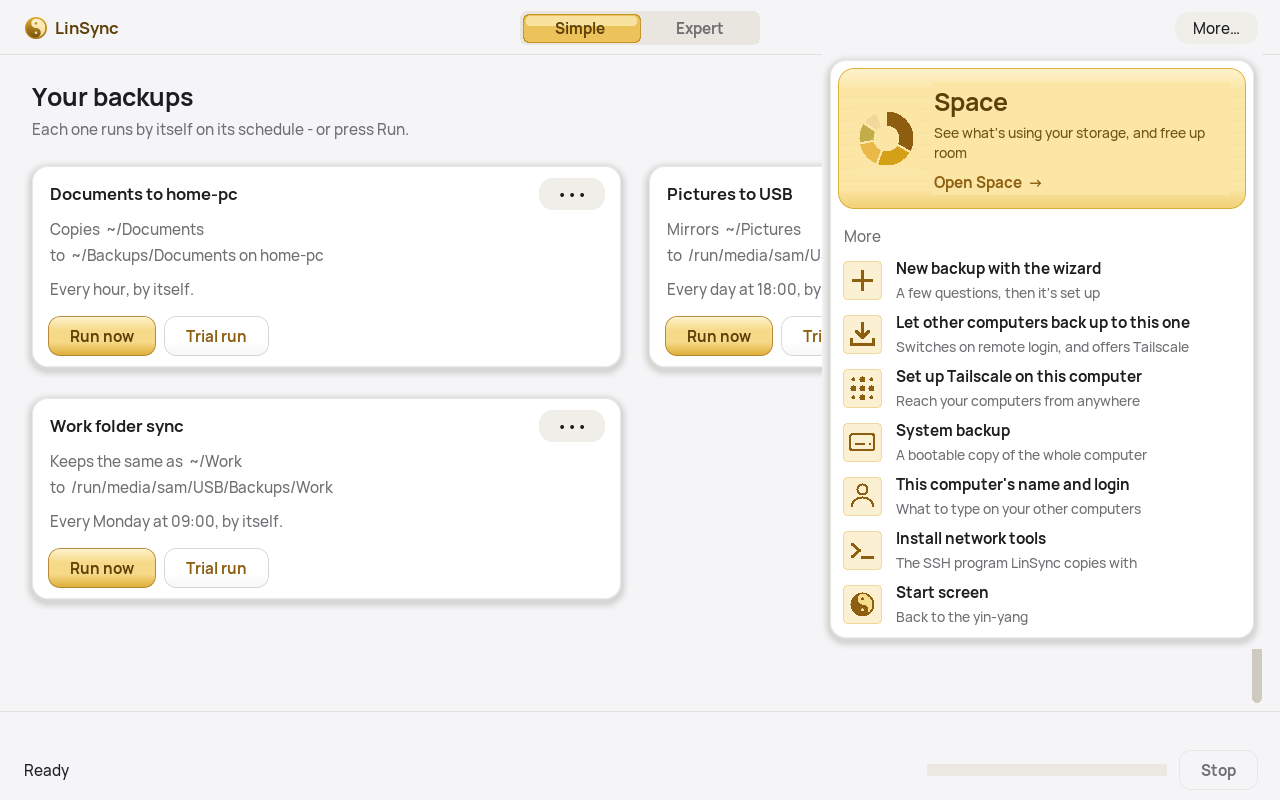This screenshot has height=800, width=1280.
Task: Select the System backup entry
Action: (x=1042, y=442)
